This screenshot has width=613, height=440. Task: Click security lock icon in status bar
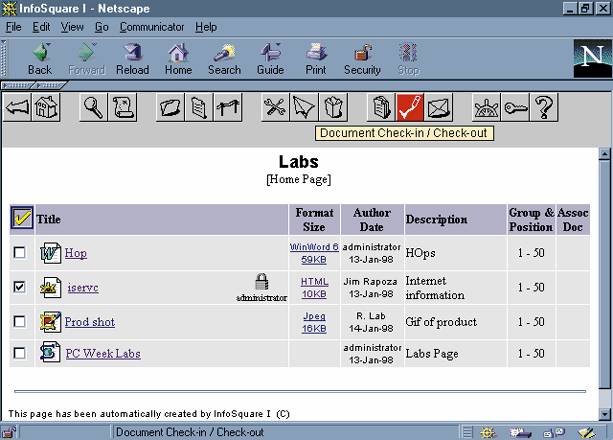[9, 433]
